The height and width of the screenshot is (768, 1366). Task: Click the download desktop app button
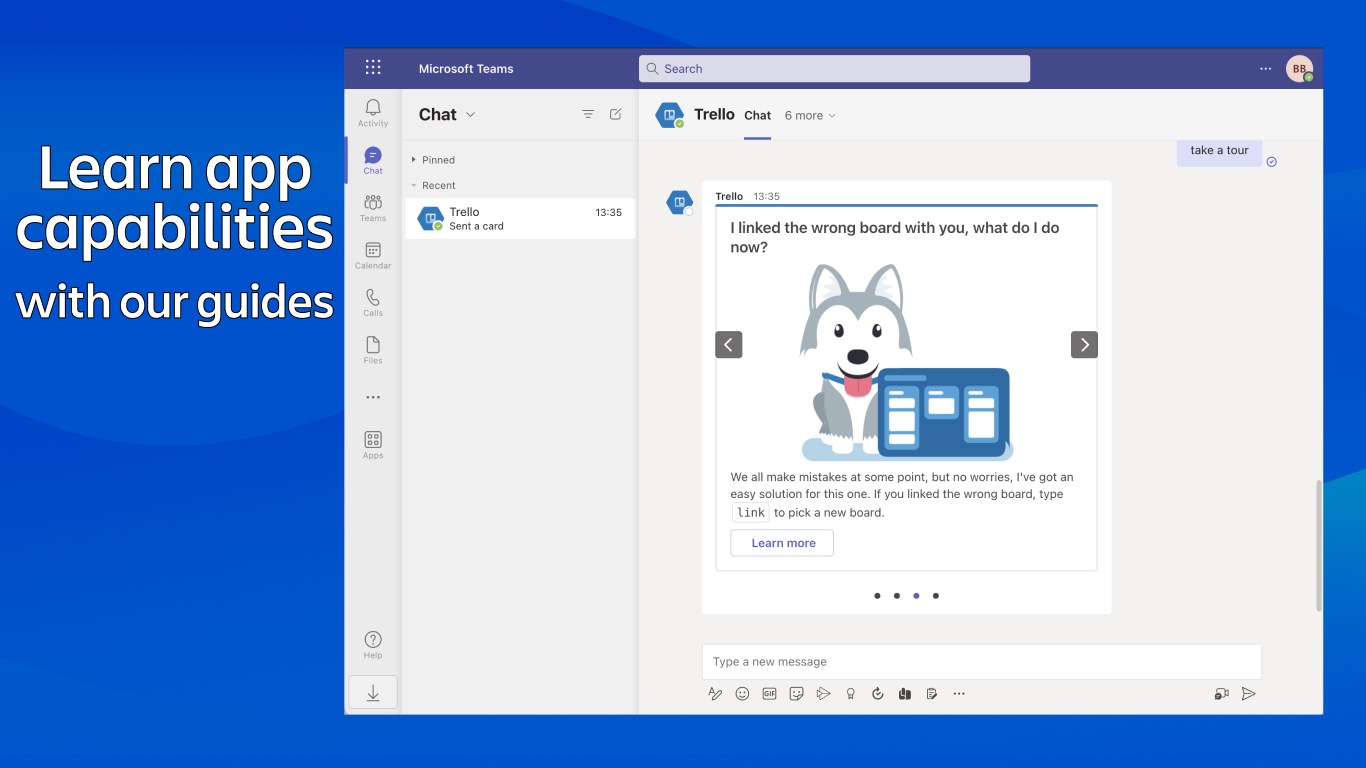(373, 693)
